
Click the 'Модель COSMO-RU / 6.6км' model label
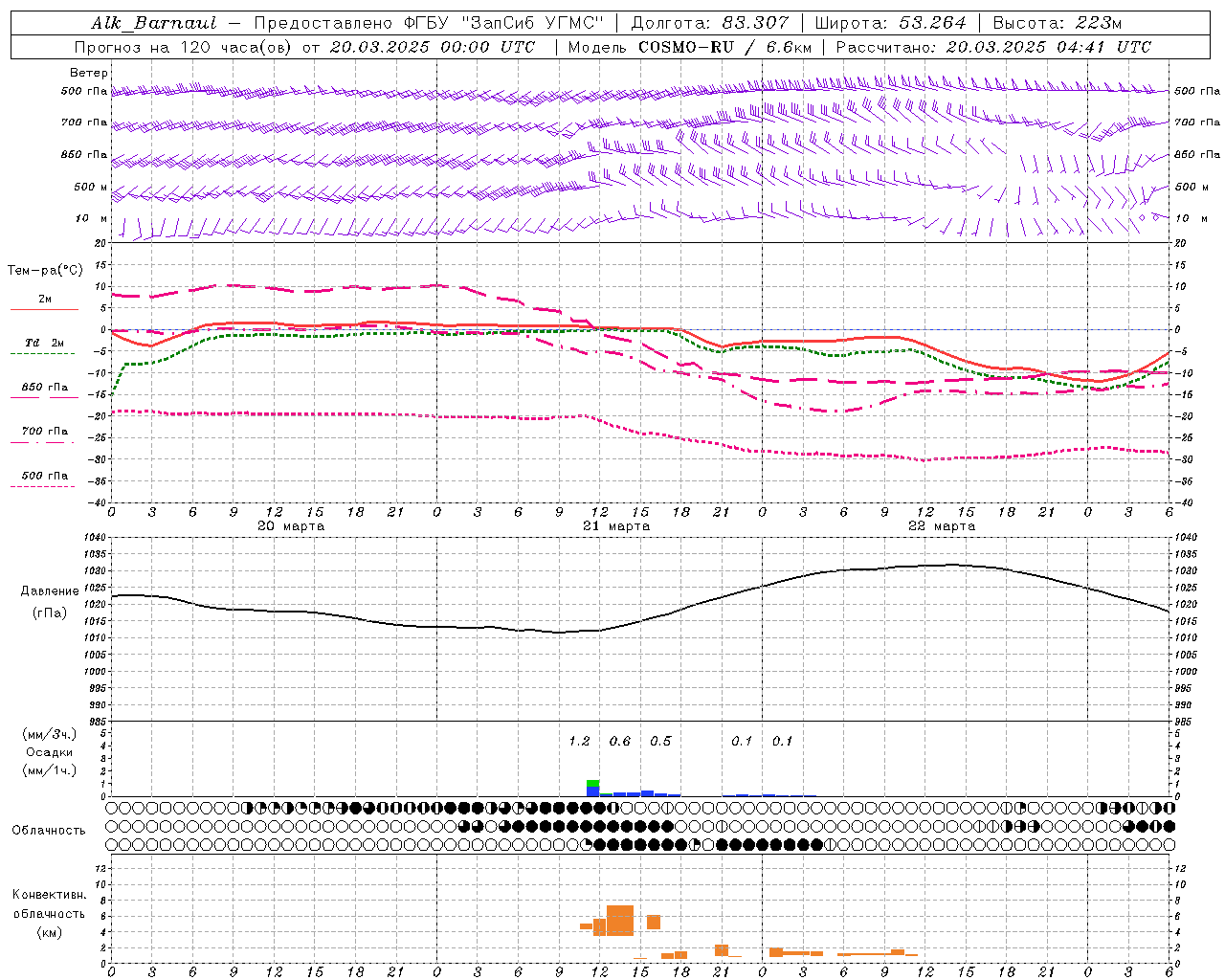tap(689, 47)
